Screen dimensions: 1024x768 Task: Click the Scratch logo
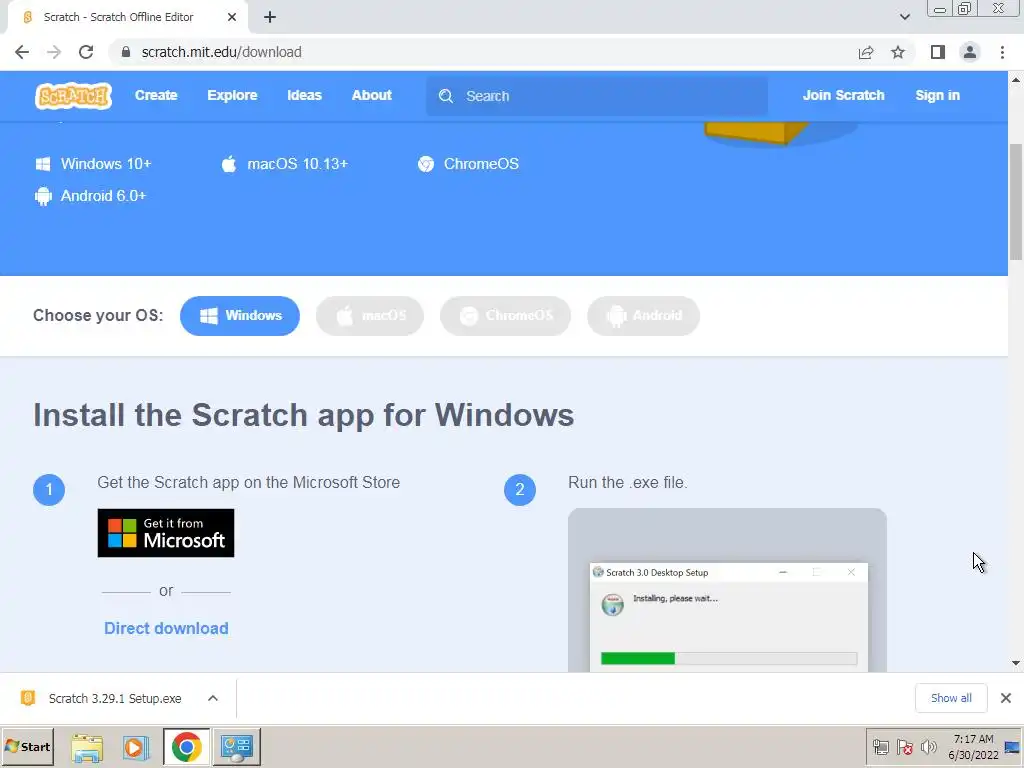pos(73,96)
